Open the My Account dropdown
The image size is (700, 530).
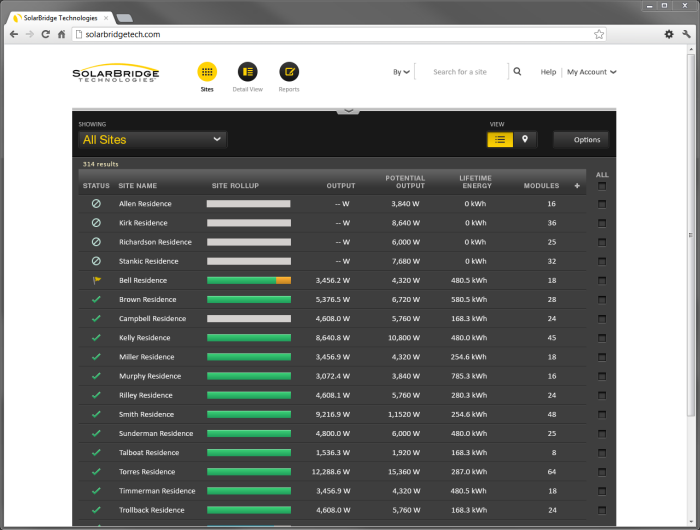(x=591, y=72)
